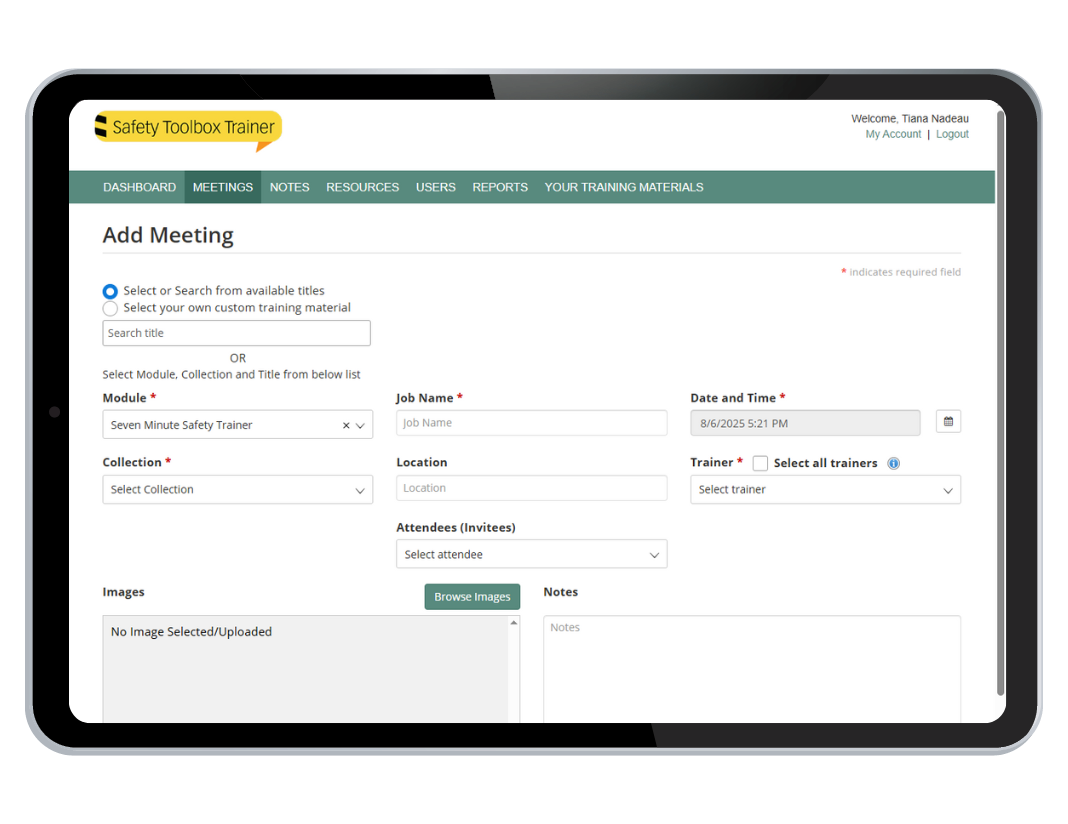Screen dimensions: 1068x824
Task: Expand the Select Collection dropdown
Action: tap(237, 490)
